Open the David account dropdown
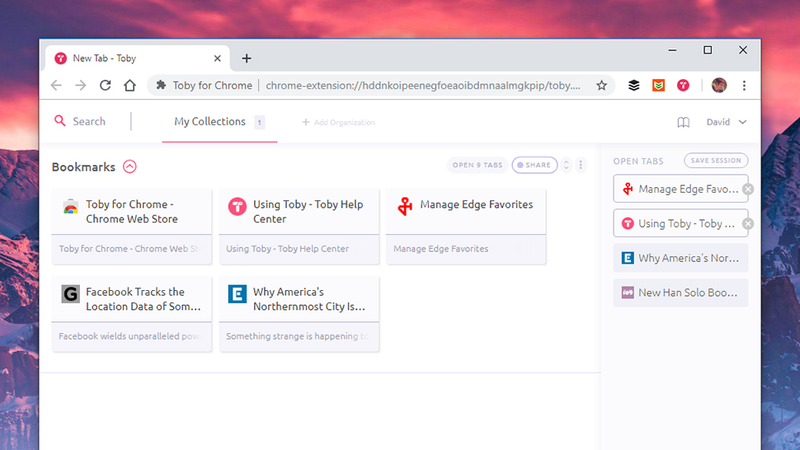 click(x=726, y=122)
